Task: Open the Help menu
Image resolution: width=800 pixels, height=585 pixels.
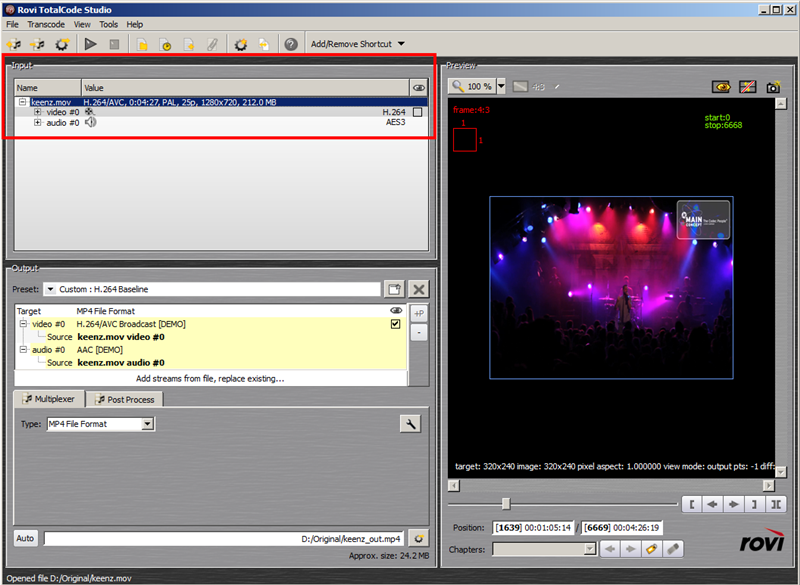Action: [x=135, y=24]
